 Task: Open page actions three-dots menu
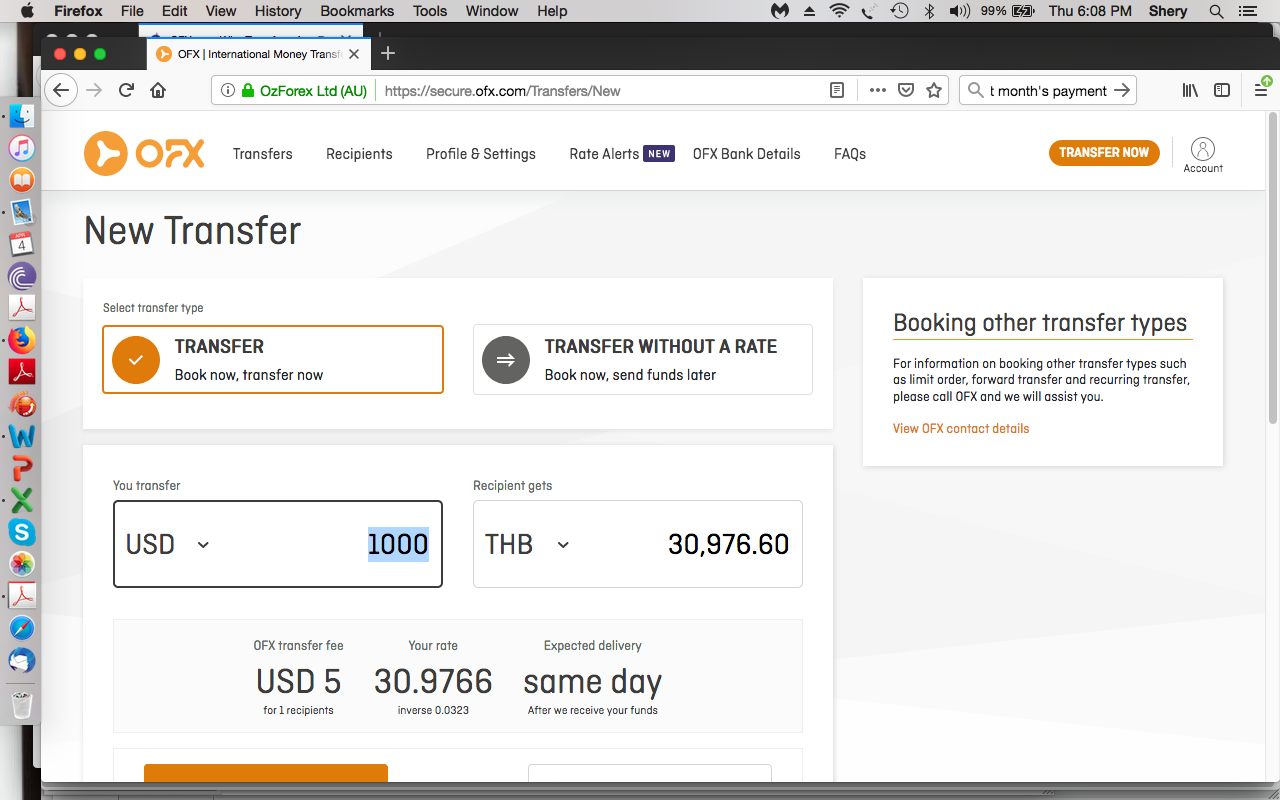click(x=878, y=90)
